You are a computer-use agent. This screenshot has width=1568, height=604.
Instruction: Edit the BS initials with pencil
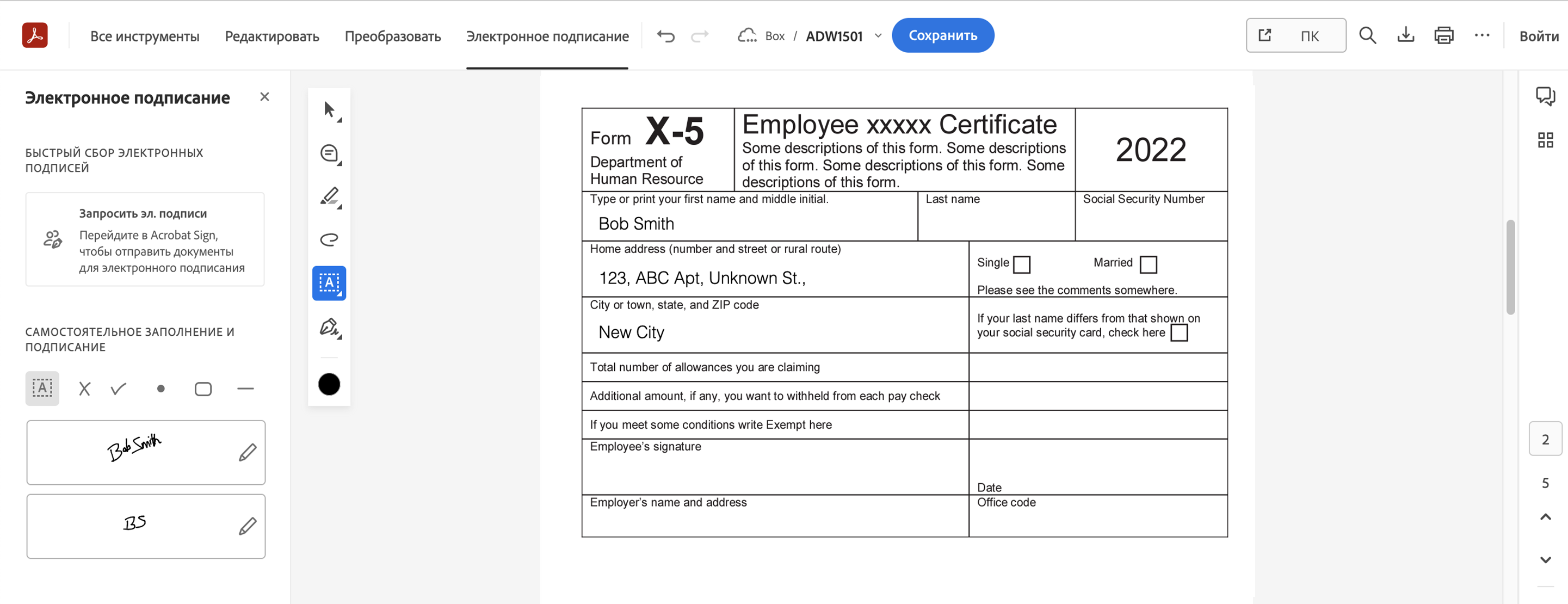coord(247,526)
